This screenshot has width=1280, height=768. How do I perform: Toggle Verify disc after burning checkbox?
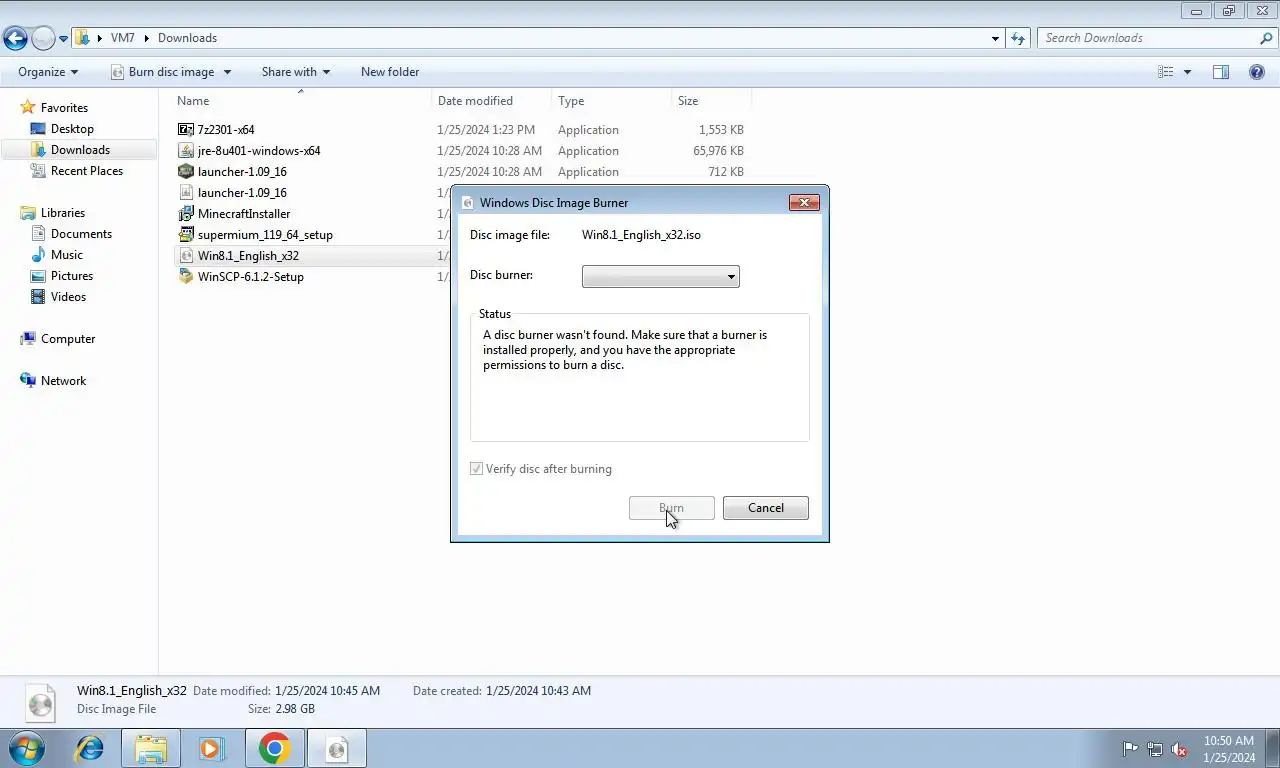pos(477,469)
